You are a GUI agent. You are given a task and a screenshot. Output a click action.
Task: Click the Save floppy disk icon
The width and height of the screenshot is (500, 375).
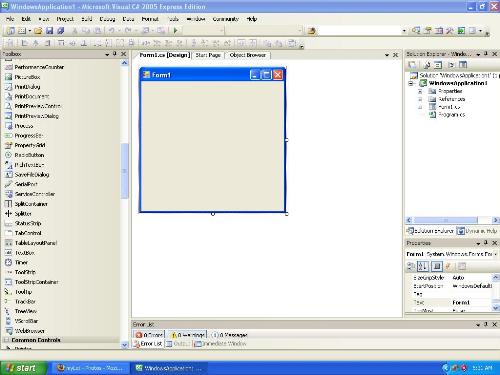click(49, 31)
